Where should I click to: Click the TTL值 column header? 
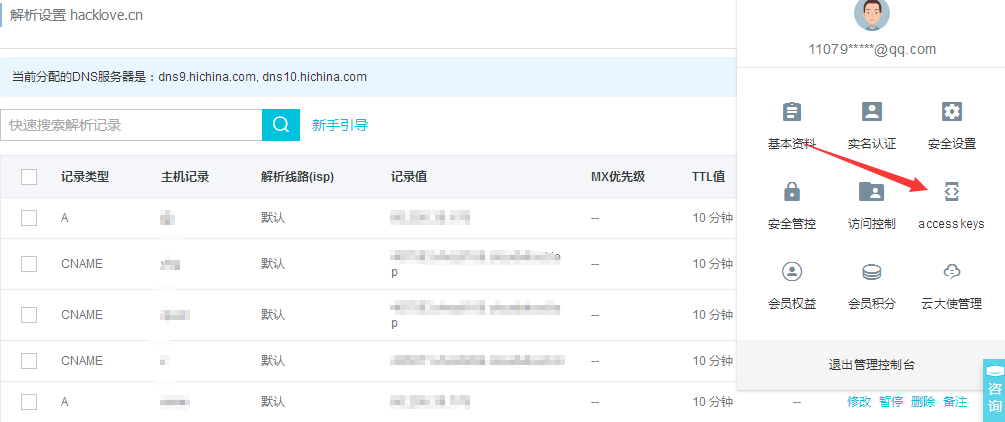pyautogui.click(x=709, y=177)
